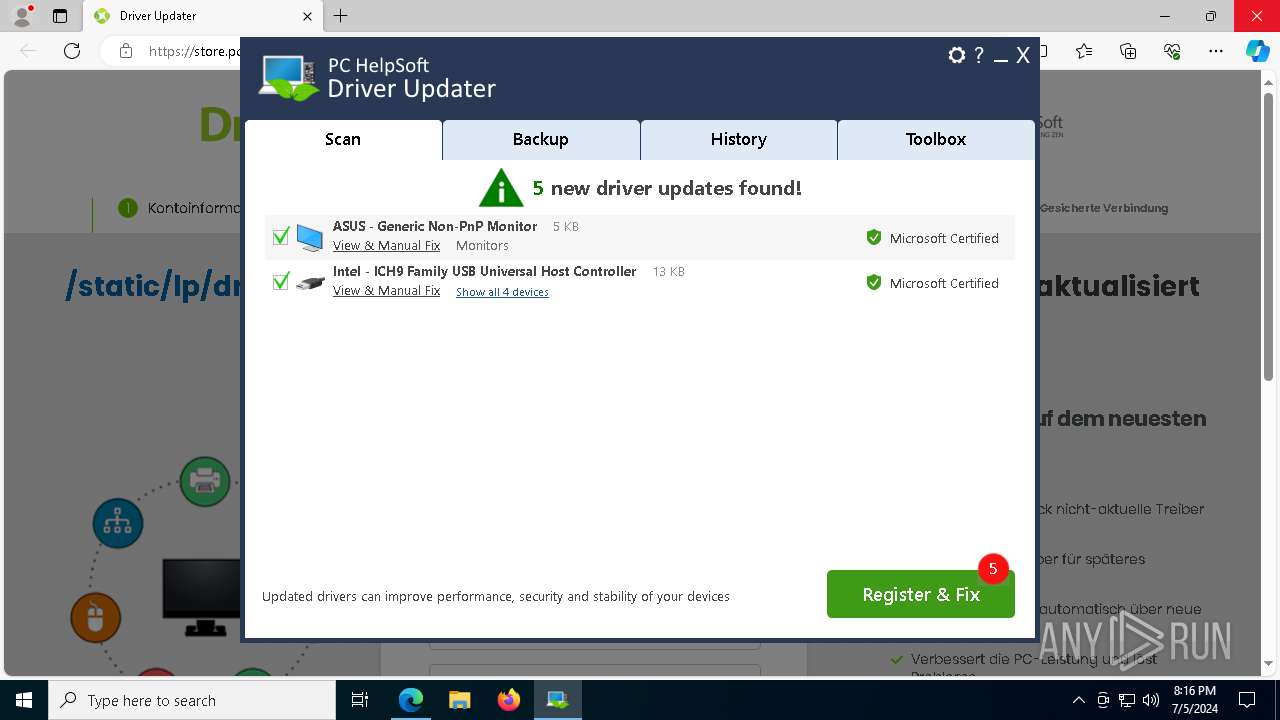Open a new browser tab
This screenshot has height=720, width=1280.
point(341,16)
